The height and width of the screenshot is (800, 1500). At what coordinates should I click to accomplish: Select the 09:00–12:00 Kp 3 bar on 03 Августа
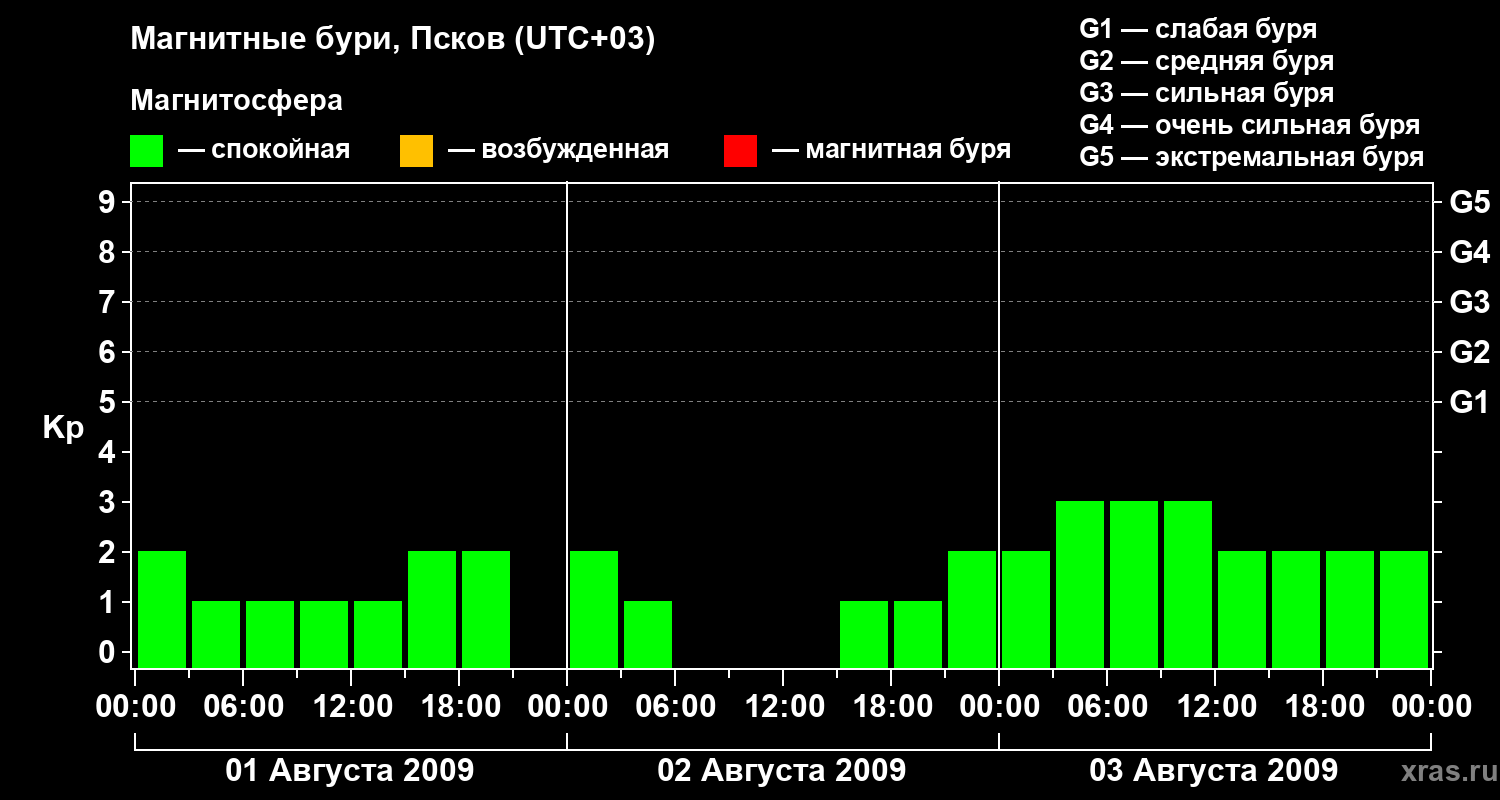(x=1188, y=584)
